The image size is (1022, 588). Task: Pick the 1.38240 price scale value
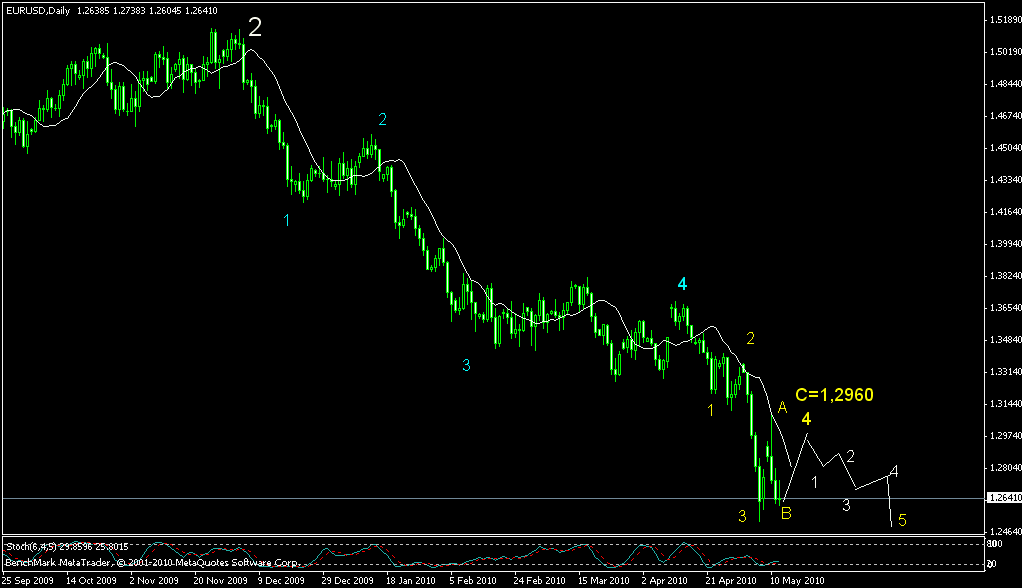click(x=1005, y=276)
